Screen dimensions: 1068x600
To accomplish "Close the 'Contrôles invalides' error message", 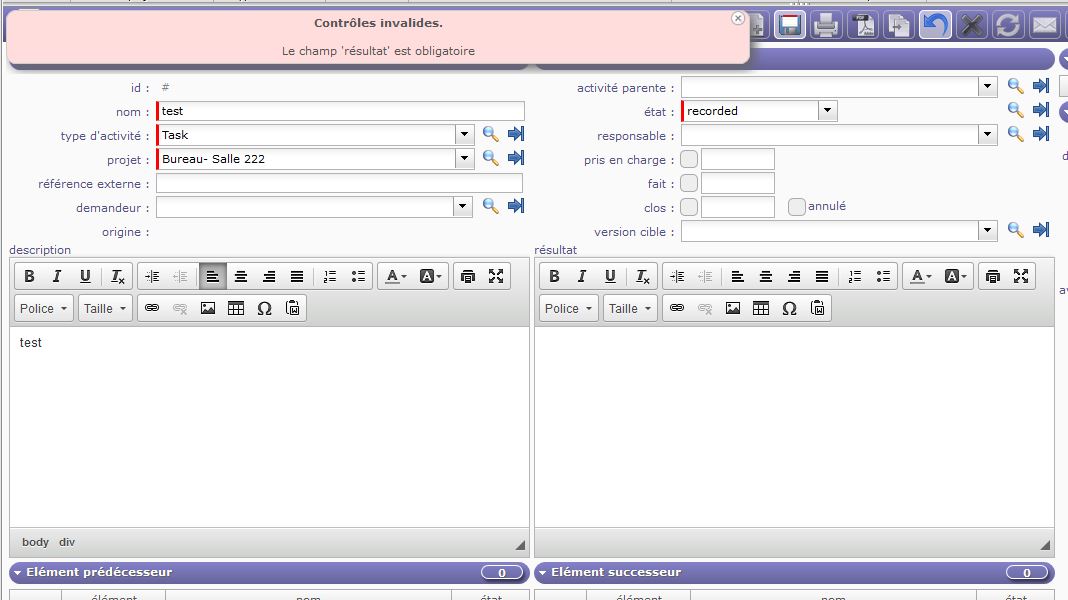I will click(x=738, y=18).
